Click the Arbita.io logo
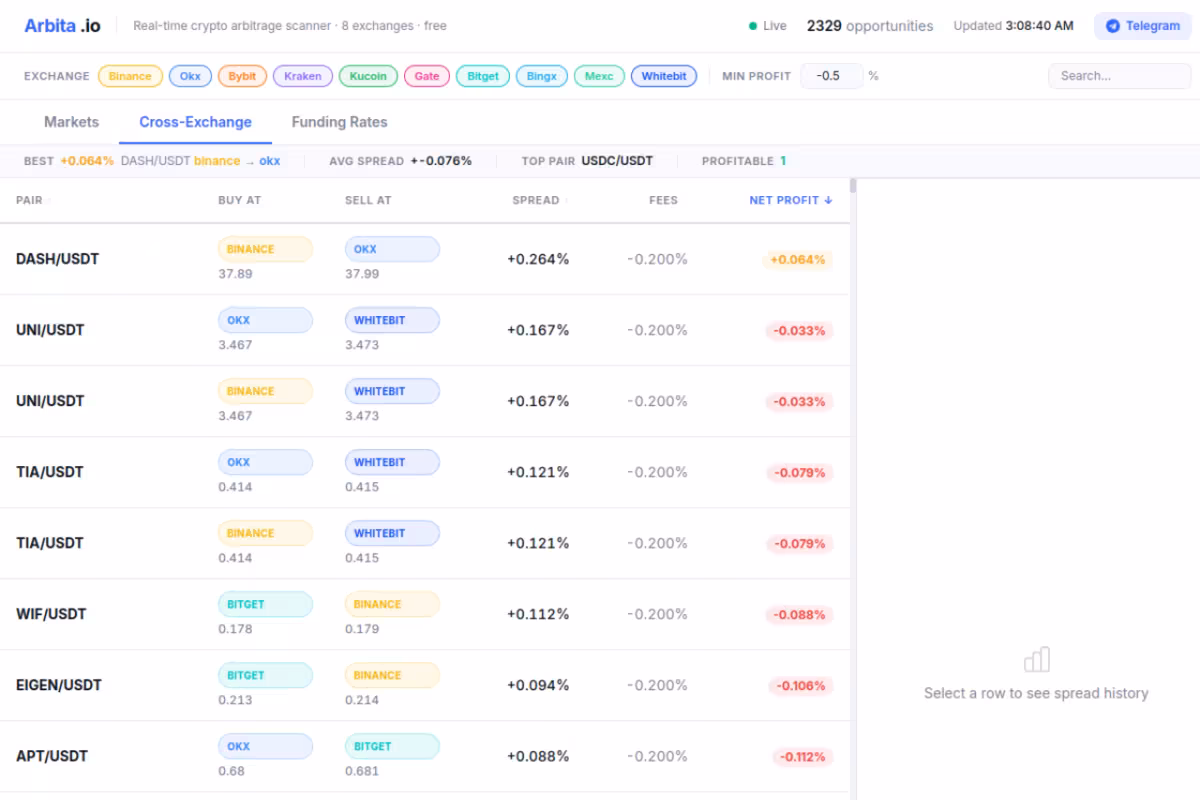The width and height of the screenshot is (1200, 800). click(62, 26)
